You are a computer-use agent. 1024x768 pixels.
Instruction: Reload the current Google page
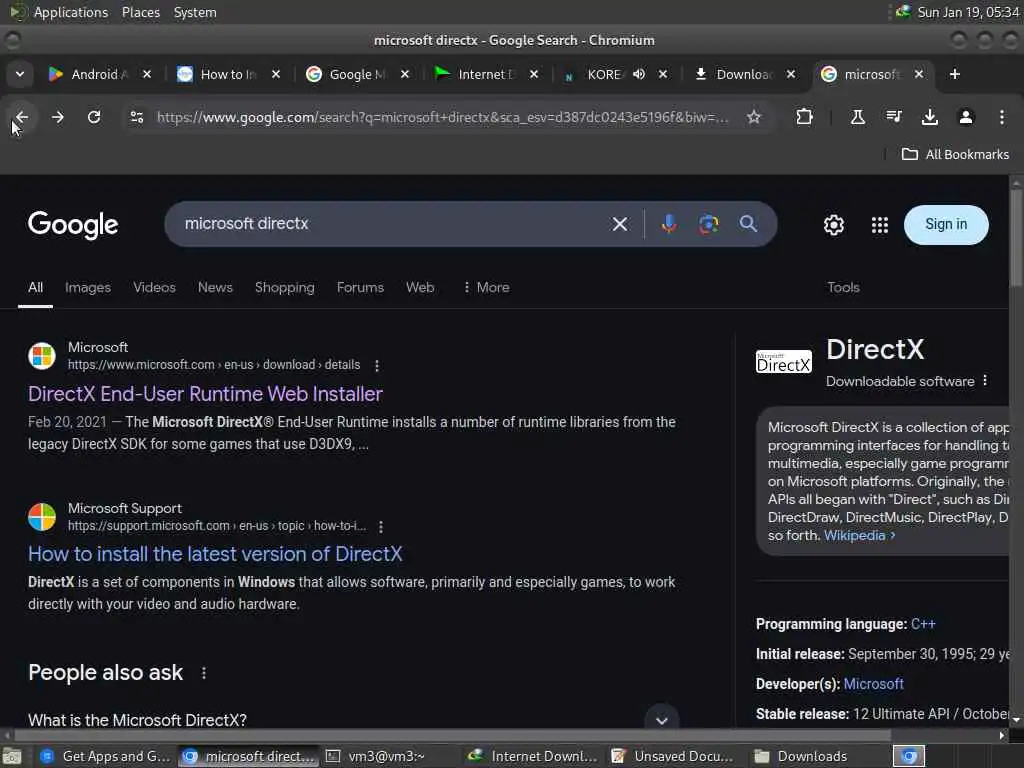coord(94,117)
